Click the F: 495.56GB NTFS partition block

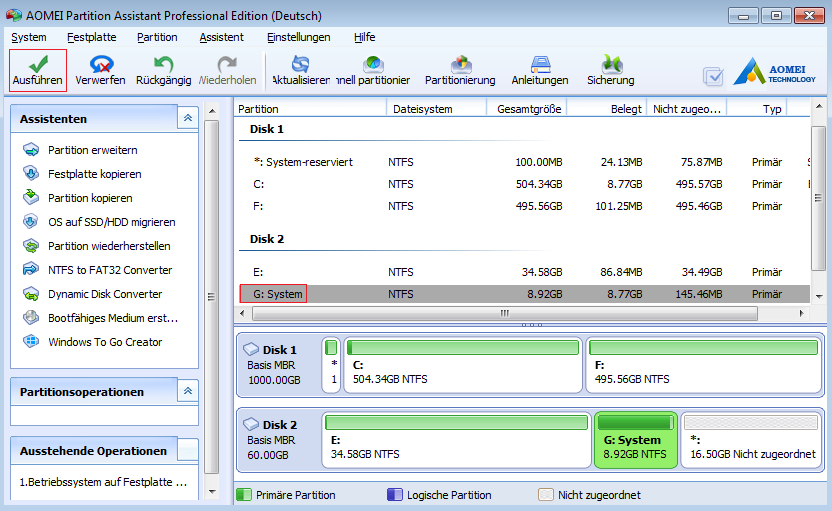(x=704, y=365)
